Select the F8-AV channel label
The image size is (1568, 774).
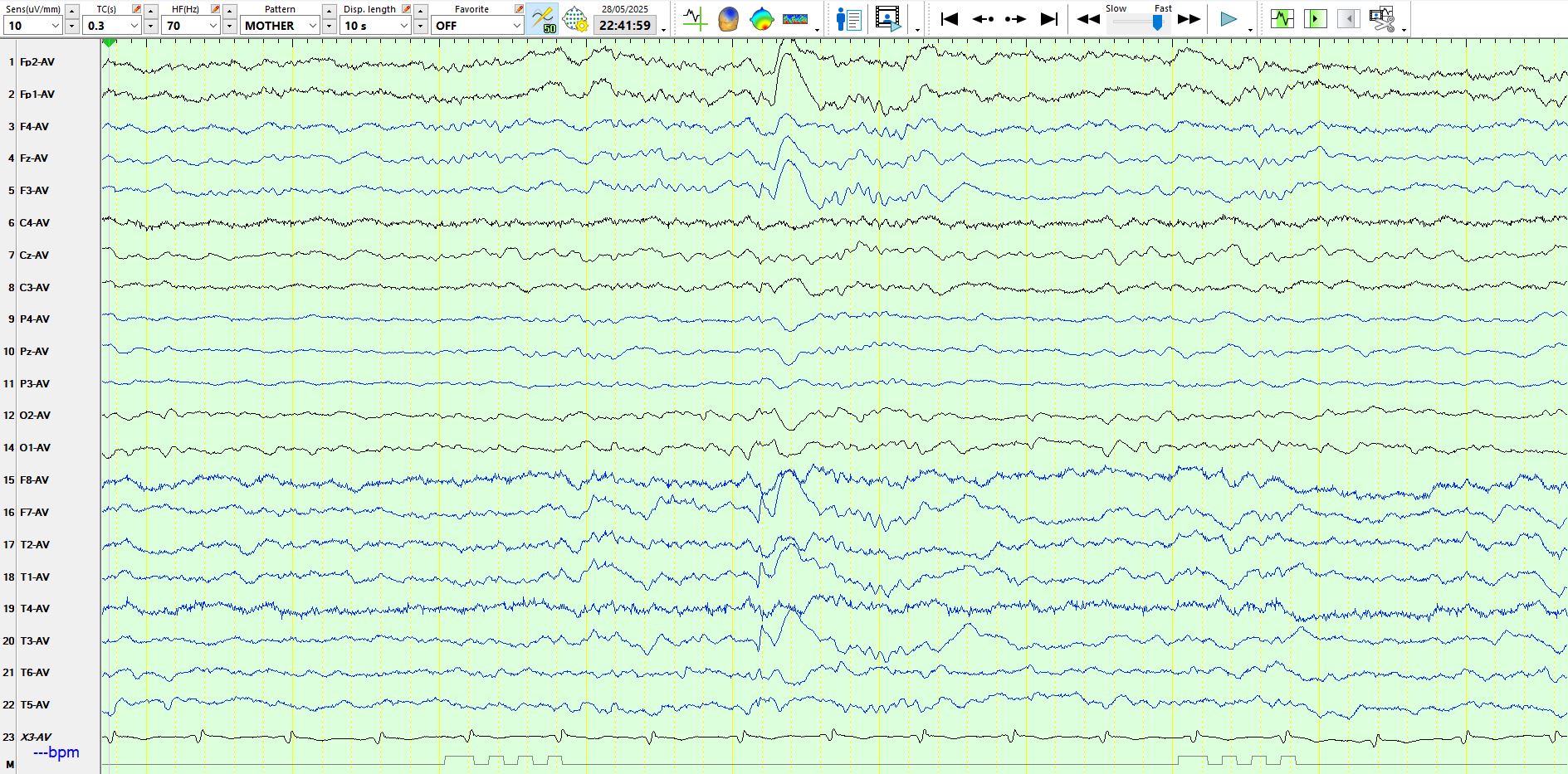click(x=34, y=480)
